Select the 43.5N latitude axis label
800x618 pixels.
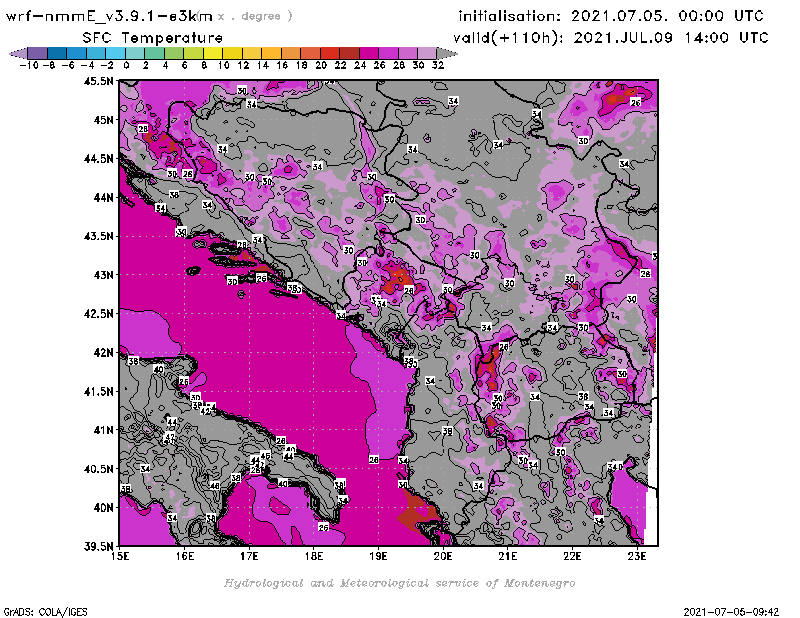tap(98, 236)
